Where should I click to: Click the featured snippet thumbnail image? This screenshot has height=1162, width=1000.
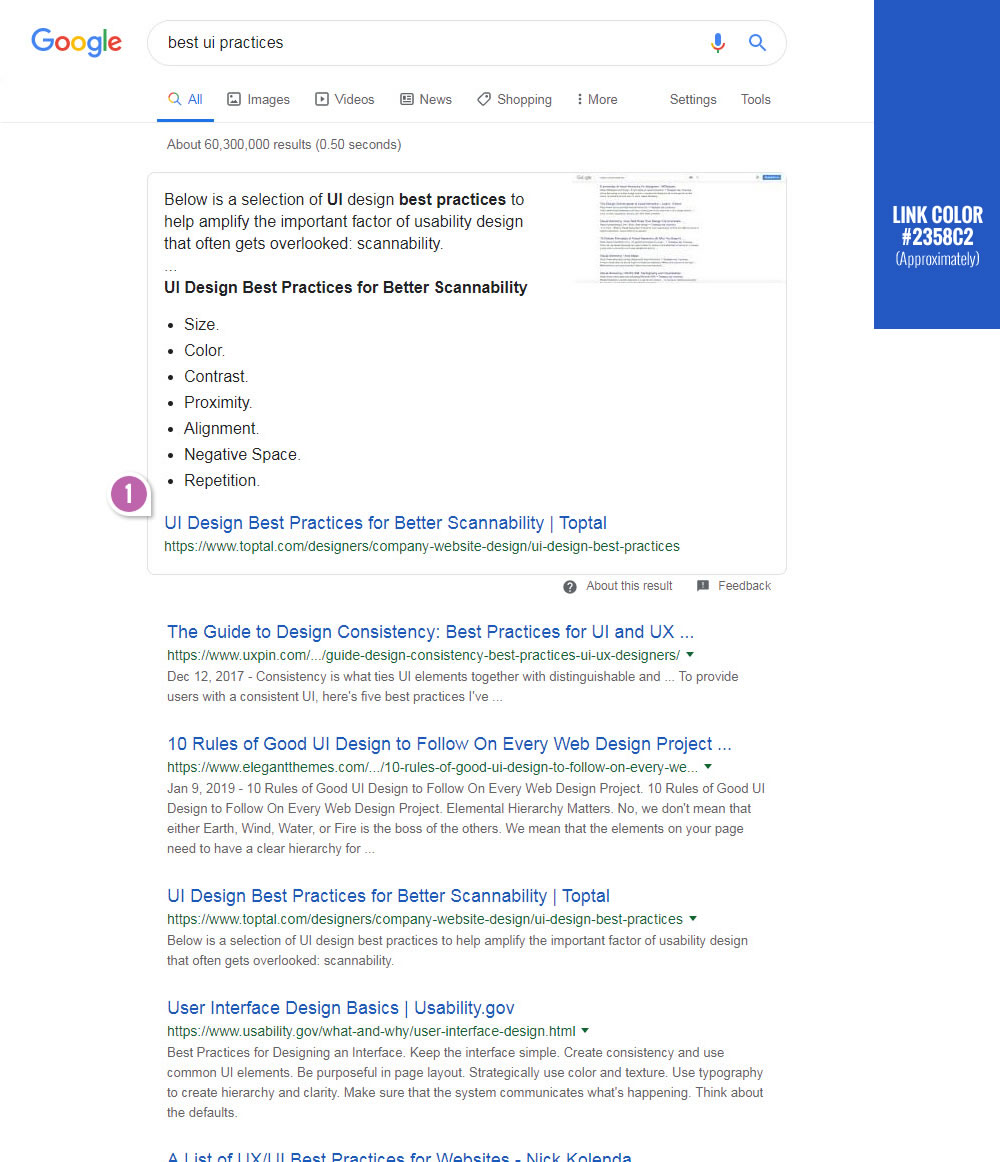coord(680,227)
